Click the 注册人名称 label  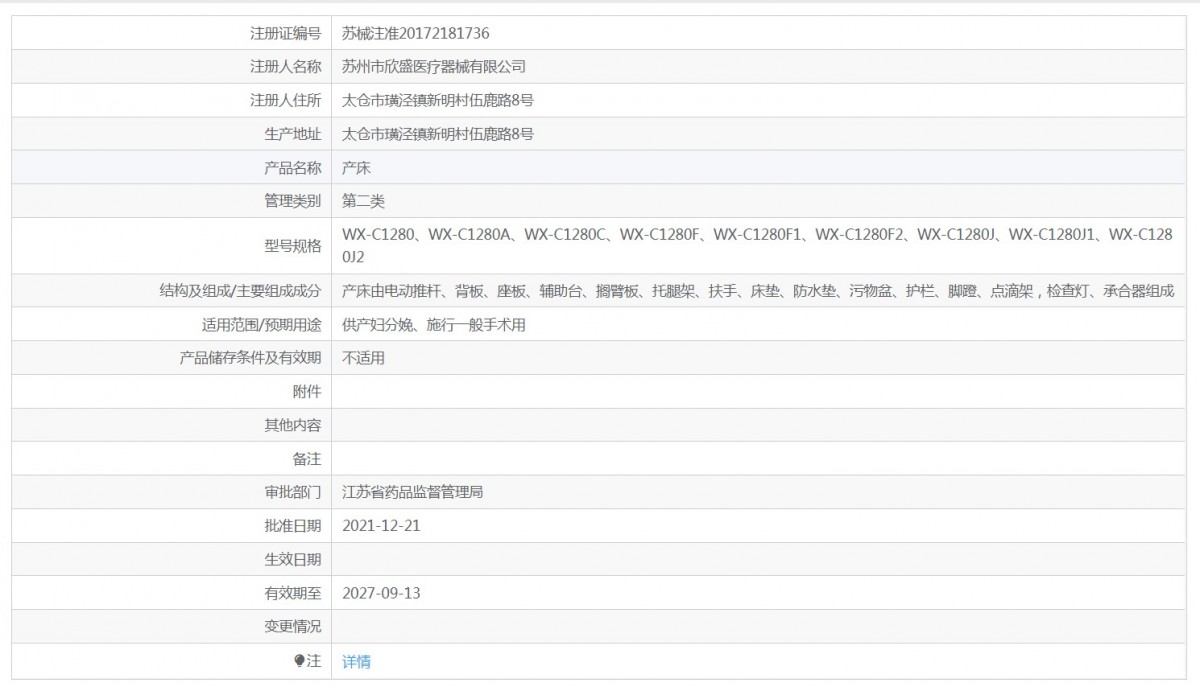point(285,67)
